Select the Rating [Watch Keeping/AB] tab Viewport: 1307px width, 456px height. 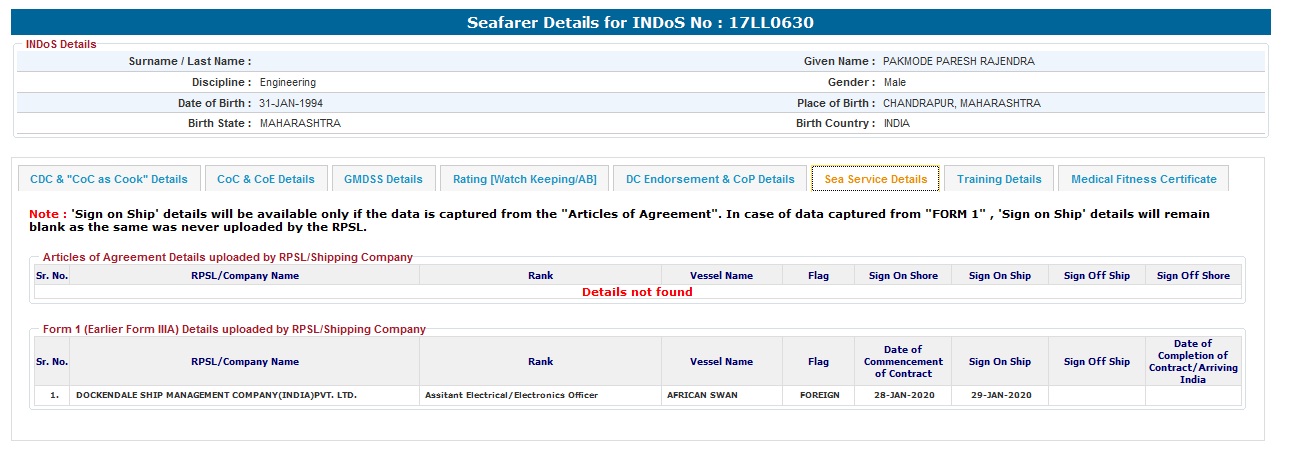524,179
